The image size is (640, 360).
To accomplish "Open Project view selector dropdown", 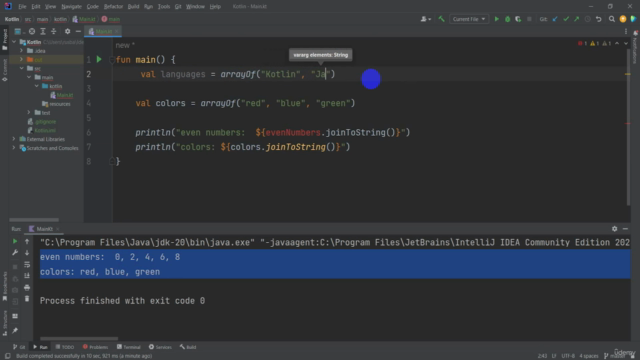I will 19,31.
